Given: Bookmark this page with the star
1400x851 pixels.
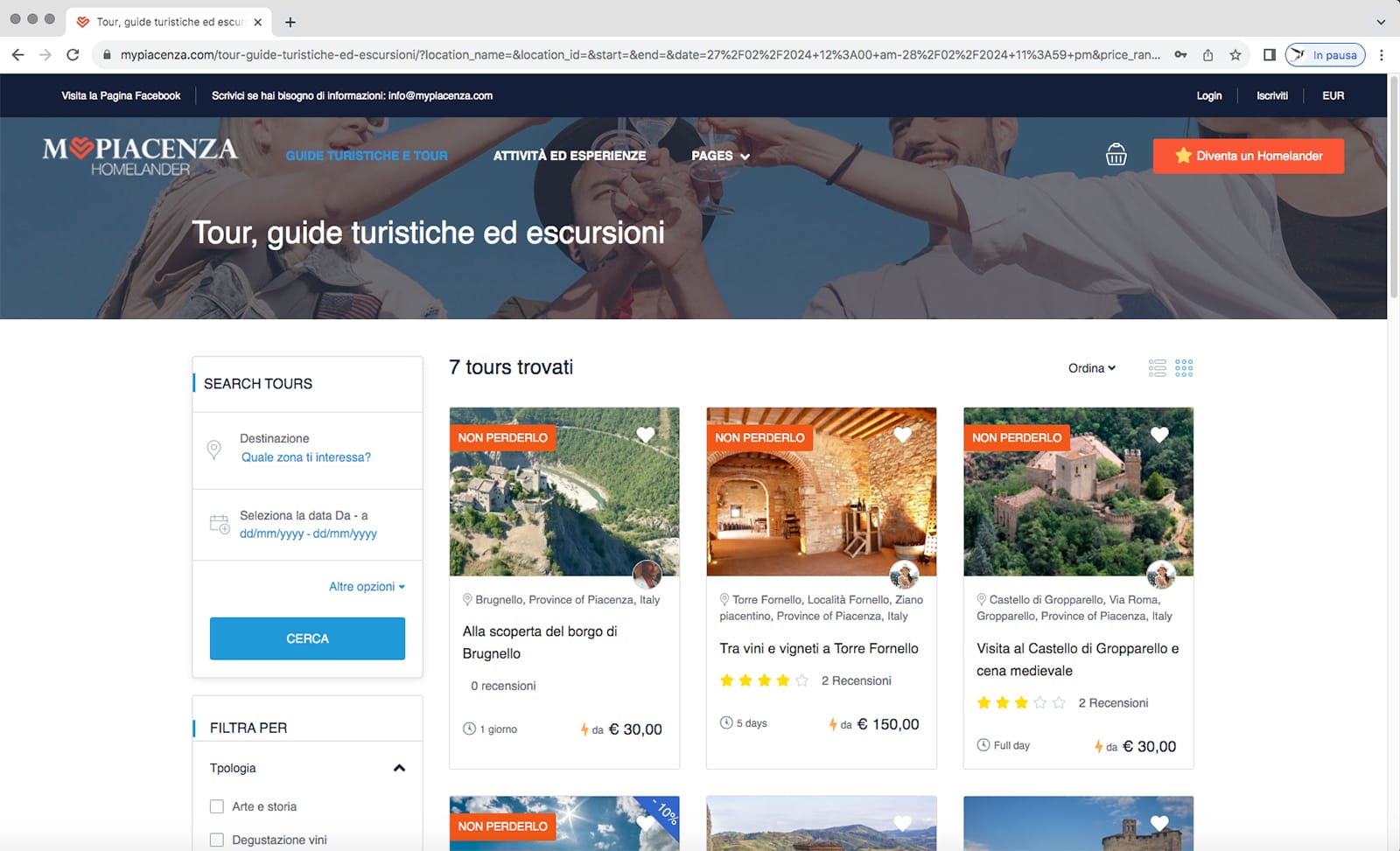Looking at the screenshot, I should 1235,54.
